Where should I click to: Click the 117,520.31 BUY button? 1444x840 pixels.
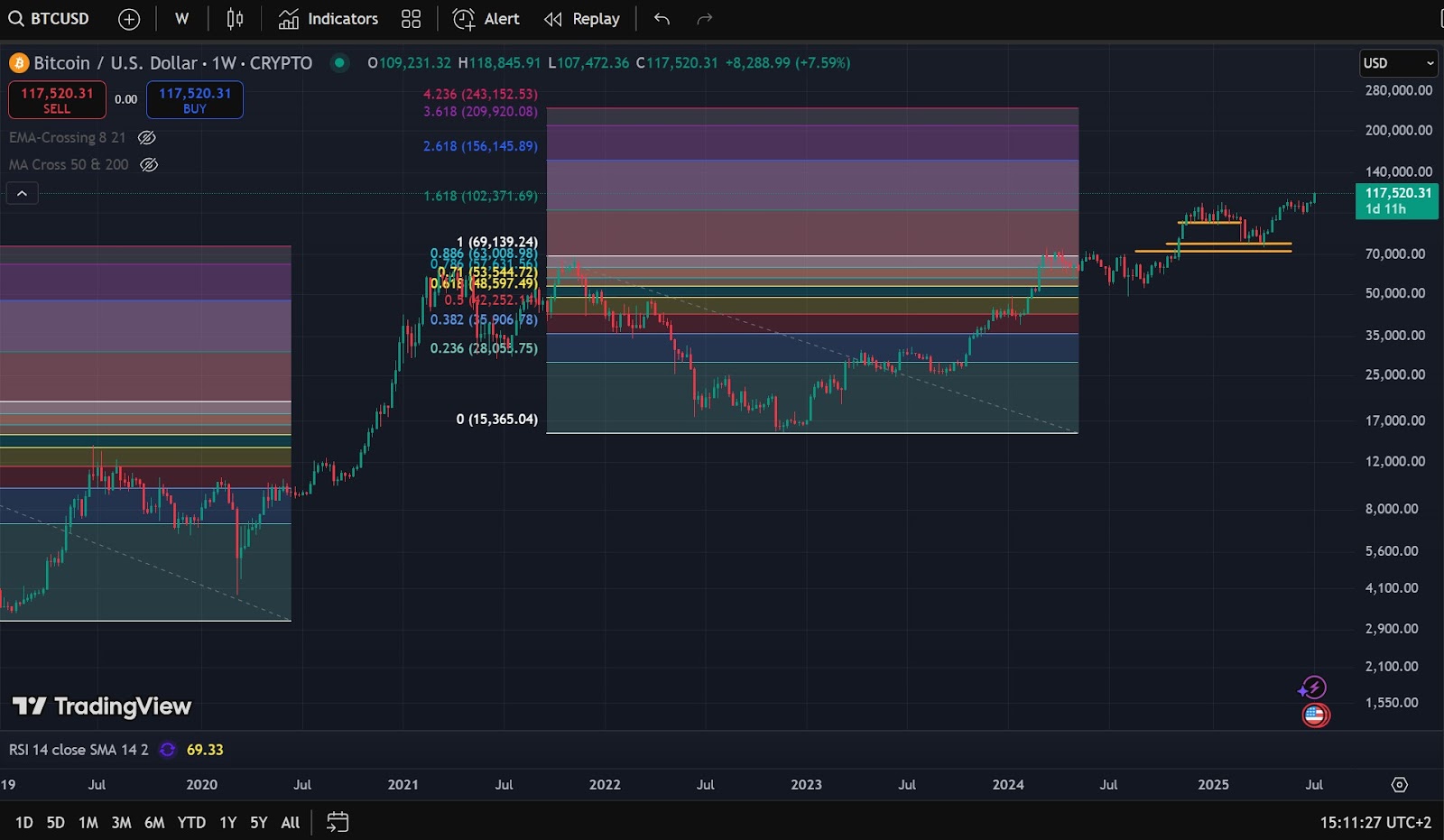click(195, 99)
